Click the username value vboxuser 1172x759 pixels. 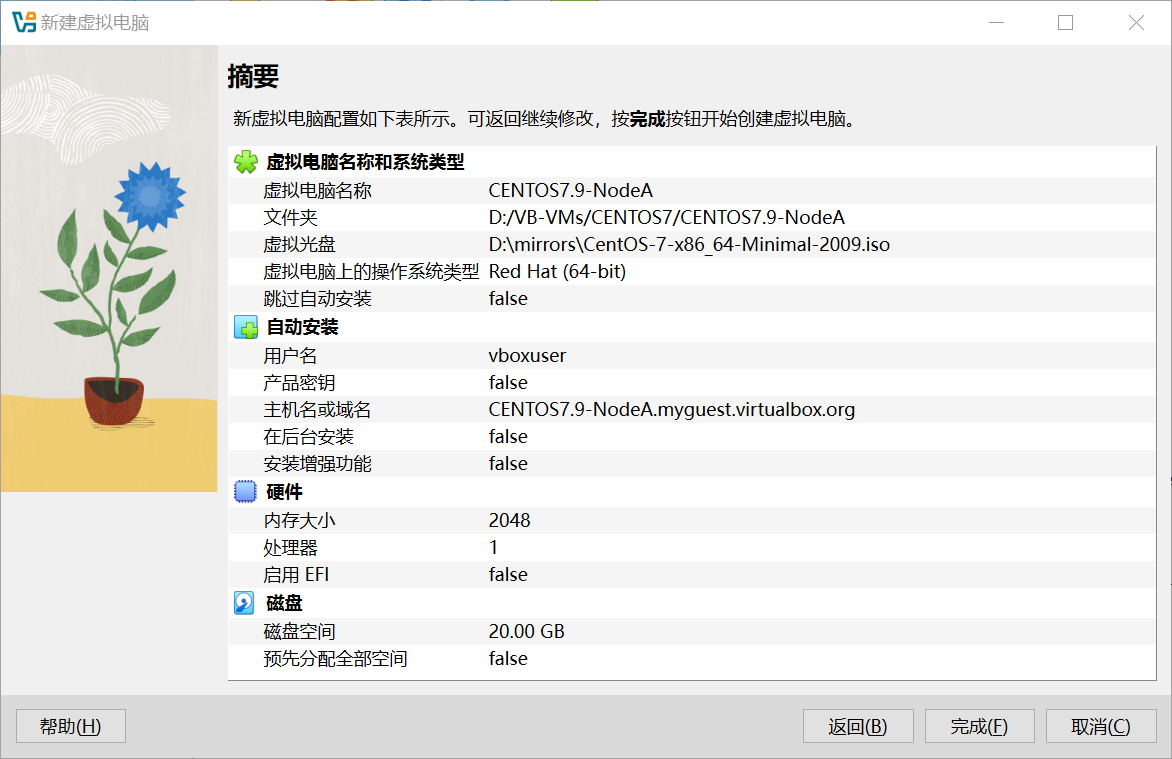528,356
